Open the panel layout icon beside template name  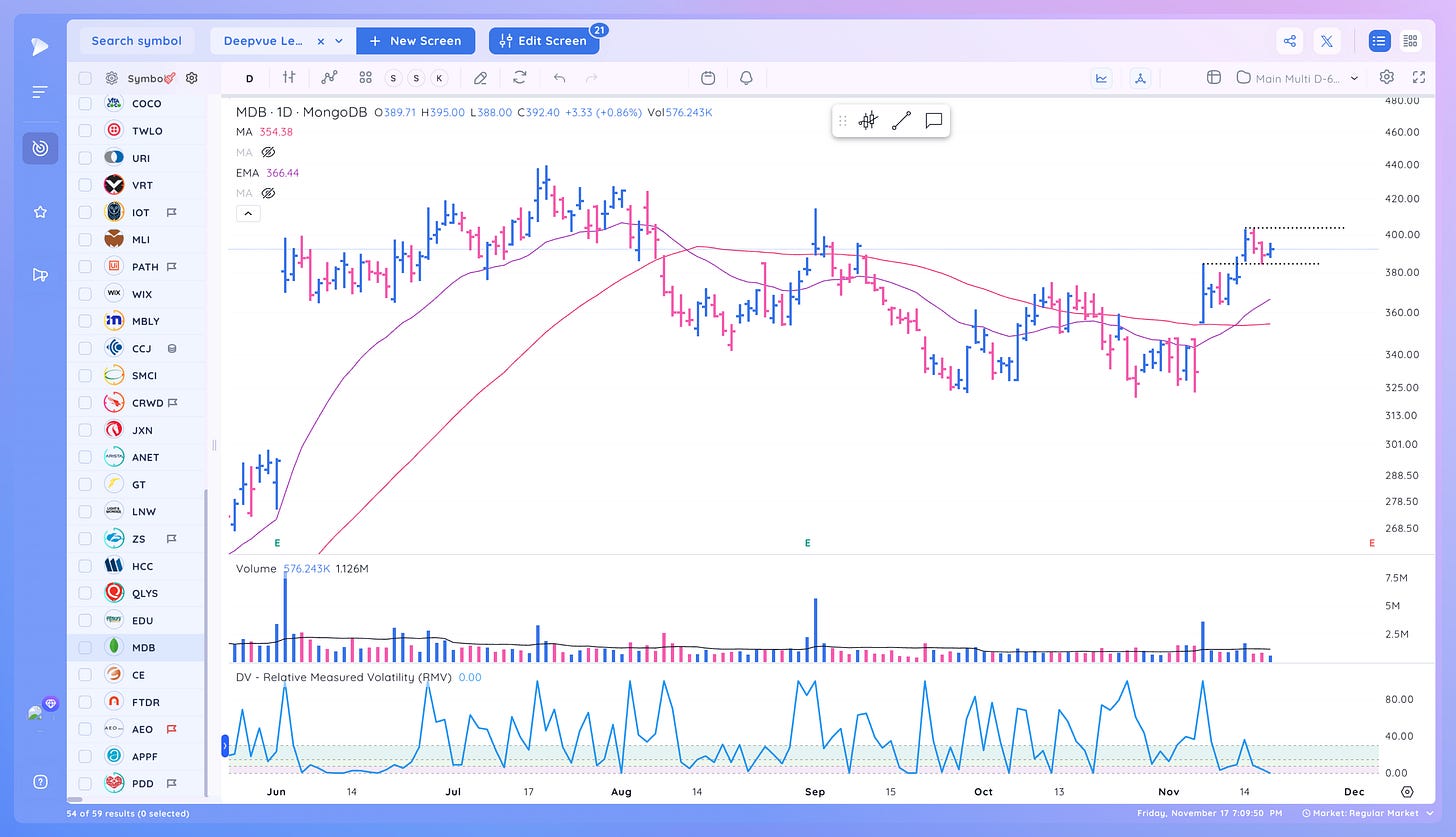[x=1213, y=78]
